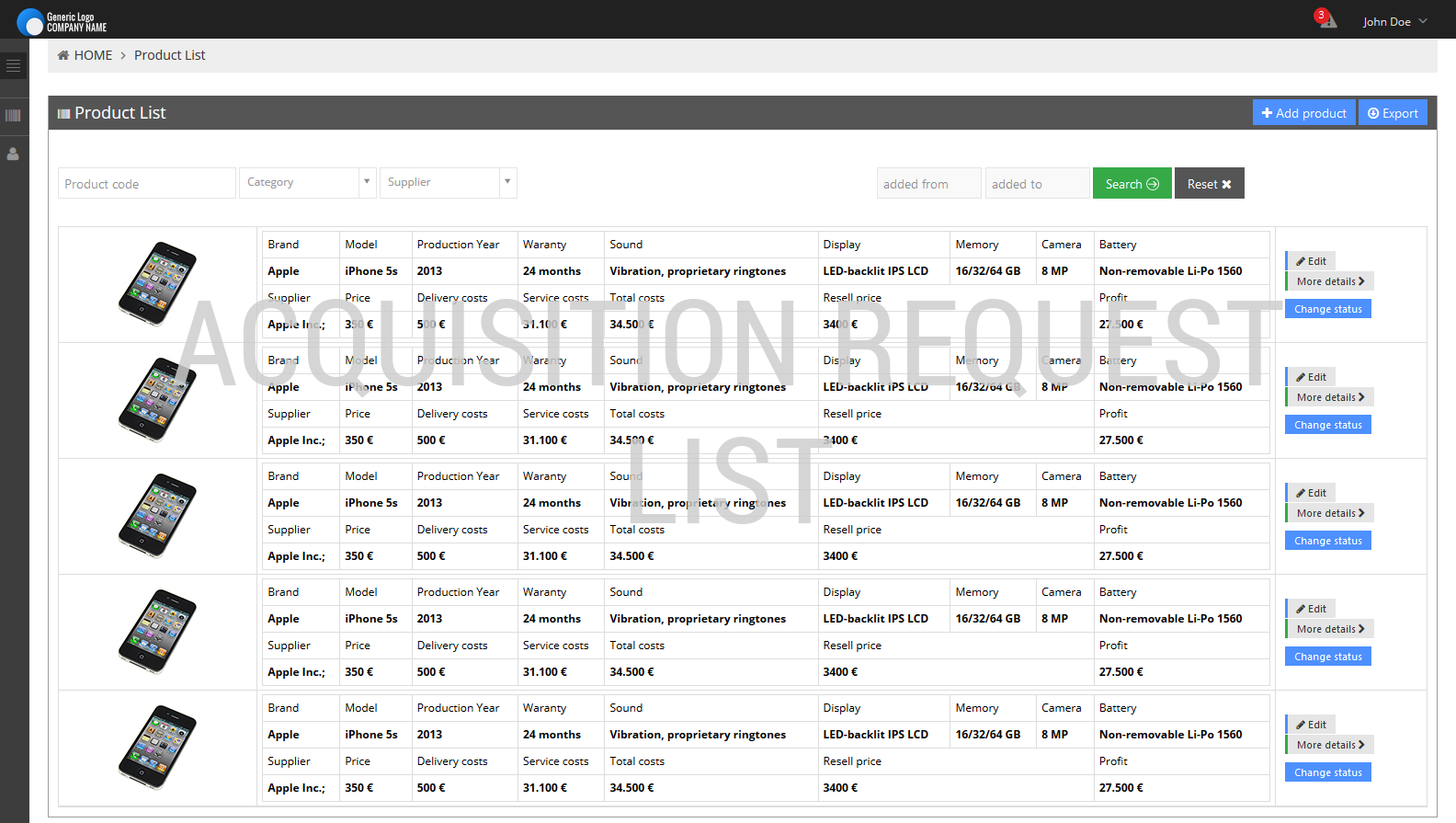1456x823 pixels.
Task: Click '3400 €' resell price in fifth product
Action: [840, 788]
